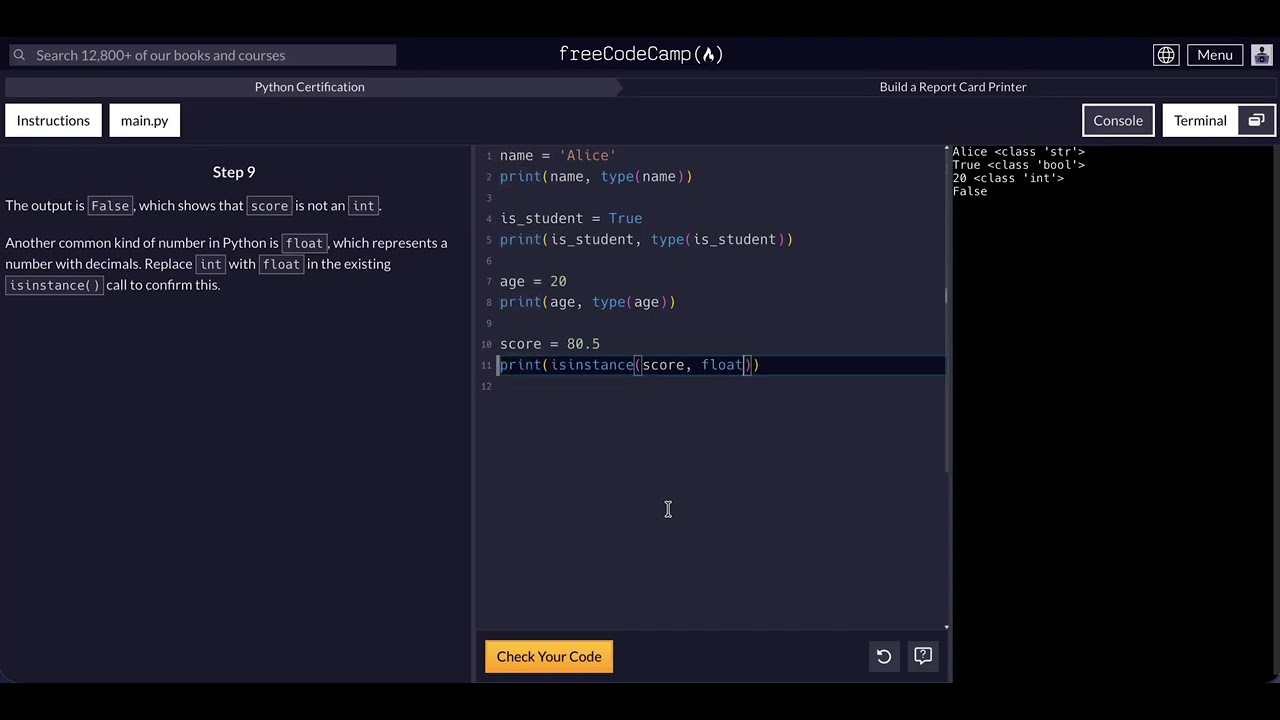Open the help question icon
Image resolution: width=1280 pixels, height=720 pixels.
(x=923, y=657)
